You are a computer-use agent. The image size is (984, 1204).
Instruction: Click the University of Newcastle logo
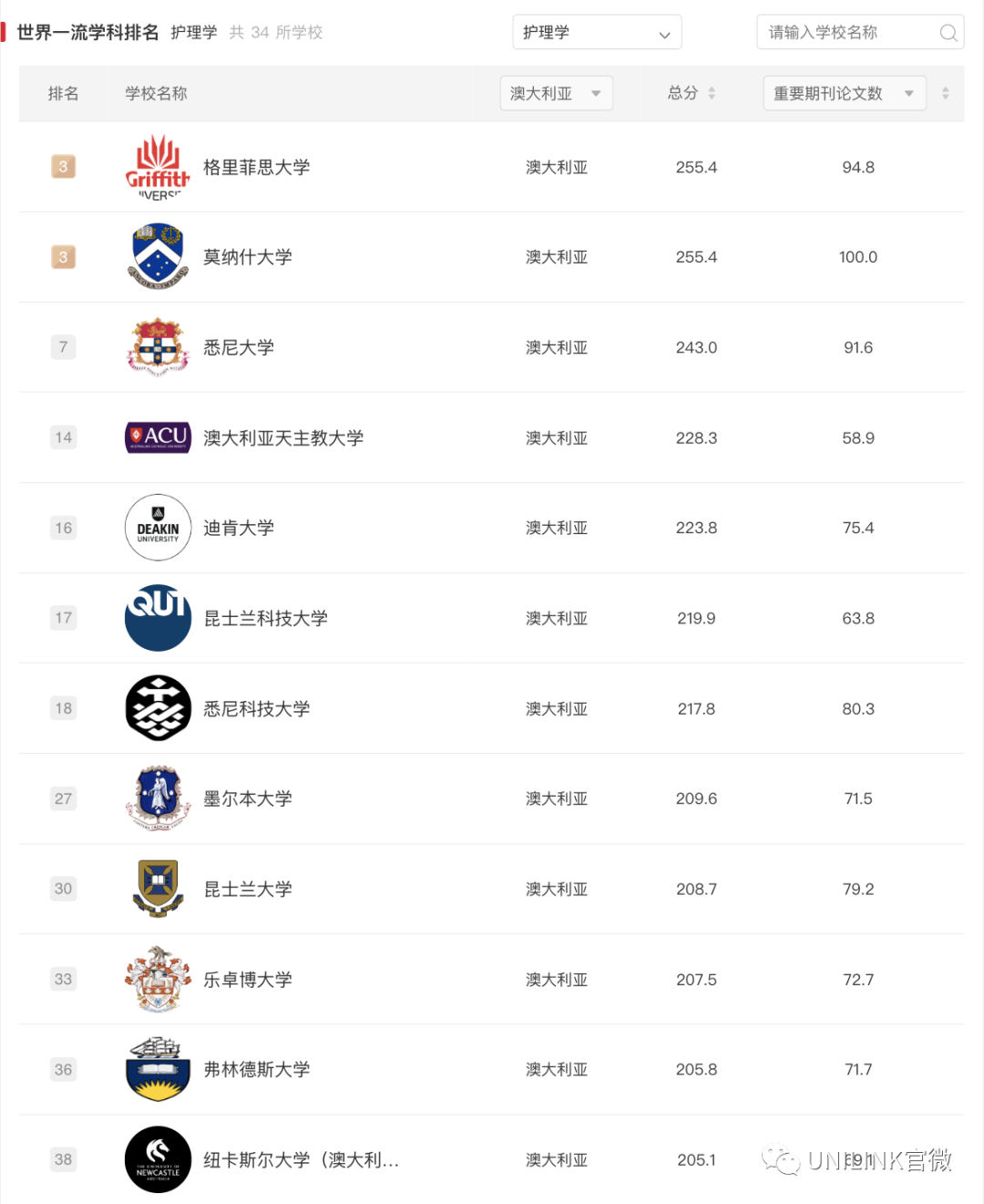[x=158, y=1159]
